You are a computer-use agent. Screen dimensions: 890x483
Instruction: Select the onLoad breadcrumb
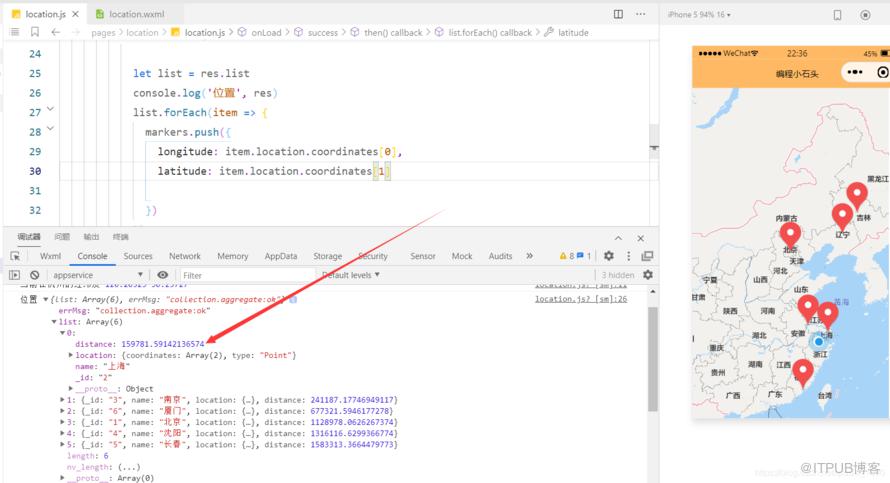[266, 33]
